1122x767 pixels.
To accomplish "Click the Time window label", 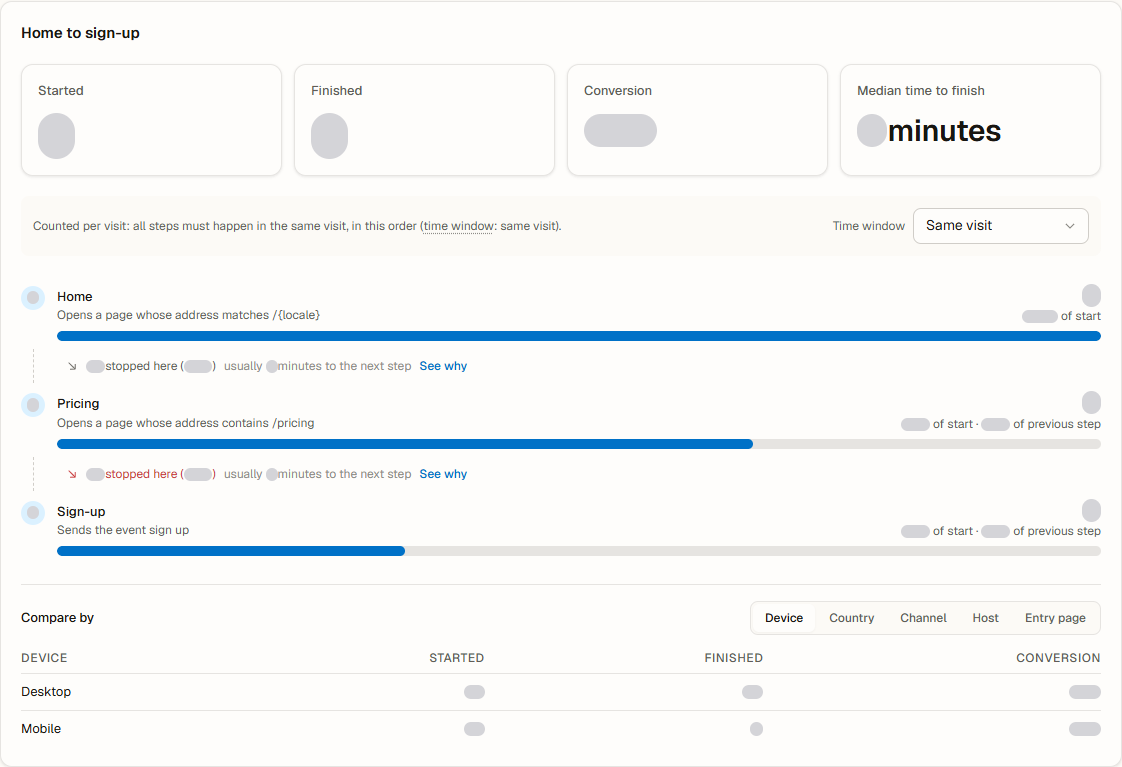I will point(869,226).
